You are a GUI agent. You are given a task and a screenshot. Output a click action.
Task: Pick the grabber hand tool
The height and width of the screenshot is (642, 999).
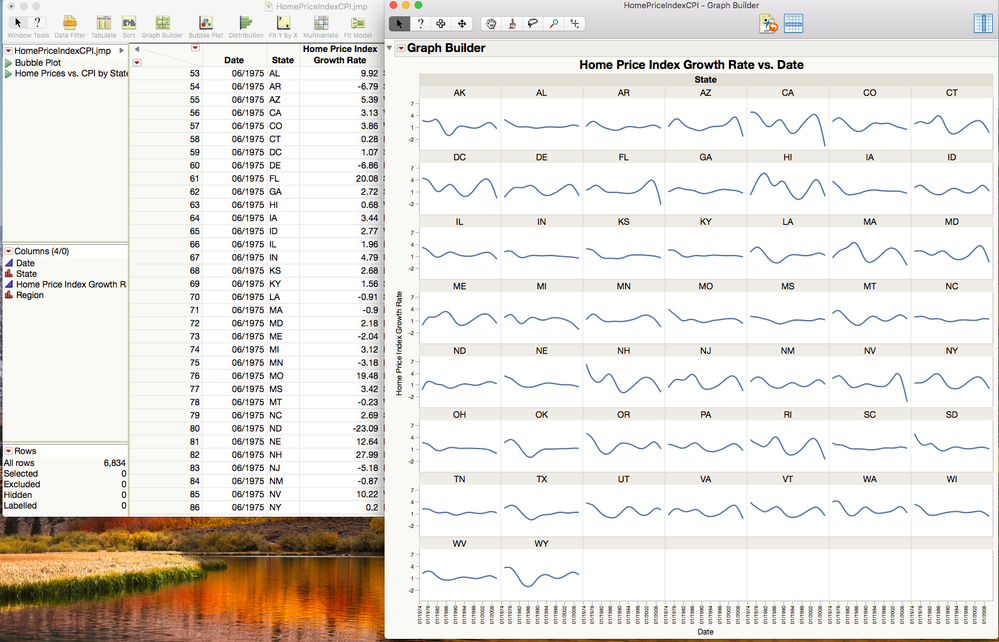[490, 23]
